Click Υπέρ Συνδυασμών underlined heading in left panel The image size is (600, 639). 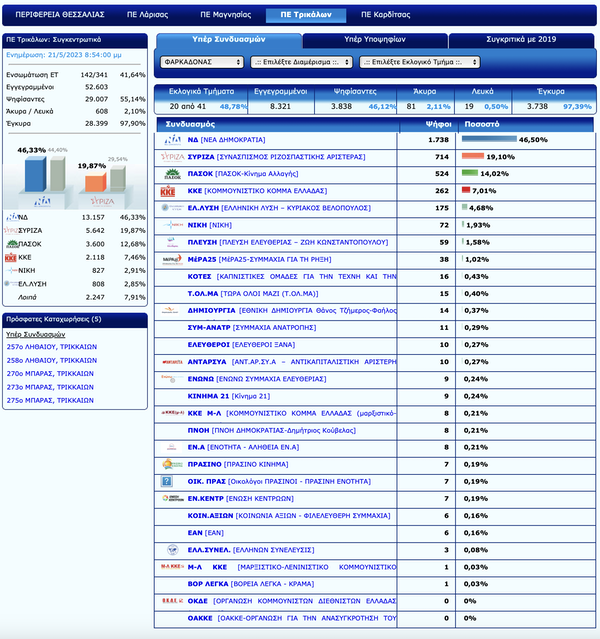coord(36,335)
